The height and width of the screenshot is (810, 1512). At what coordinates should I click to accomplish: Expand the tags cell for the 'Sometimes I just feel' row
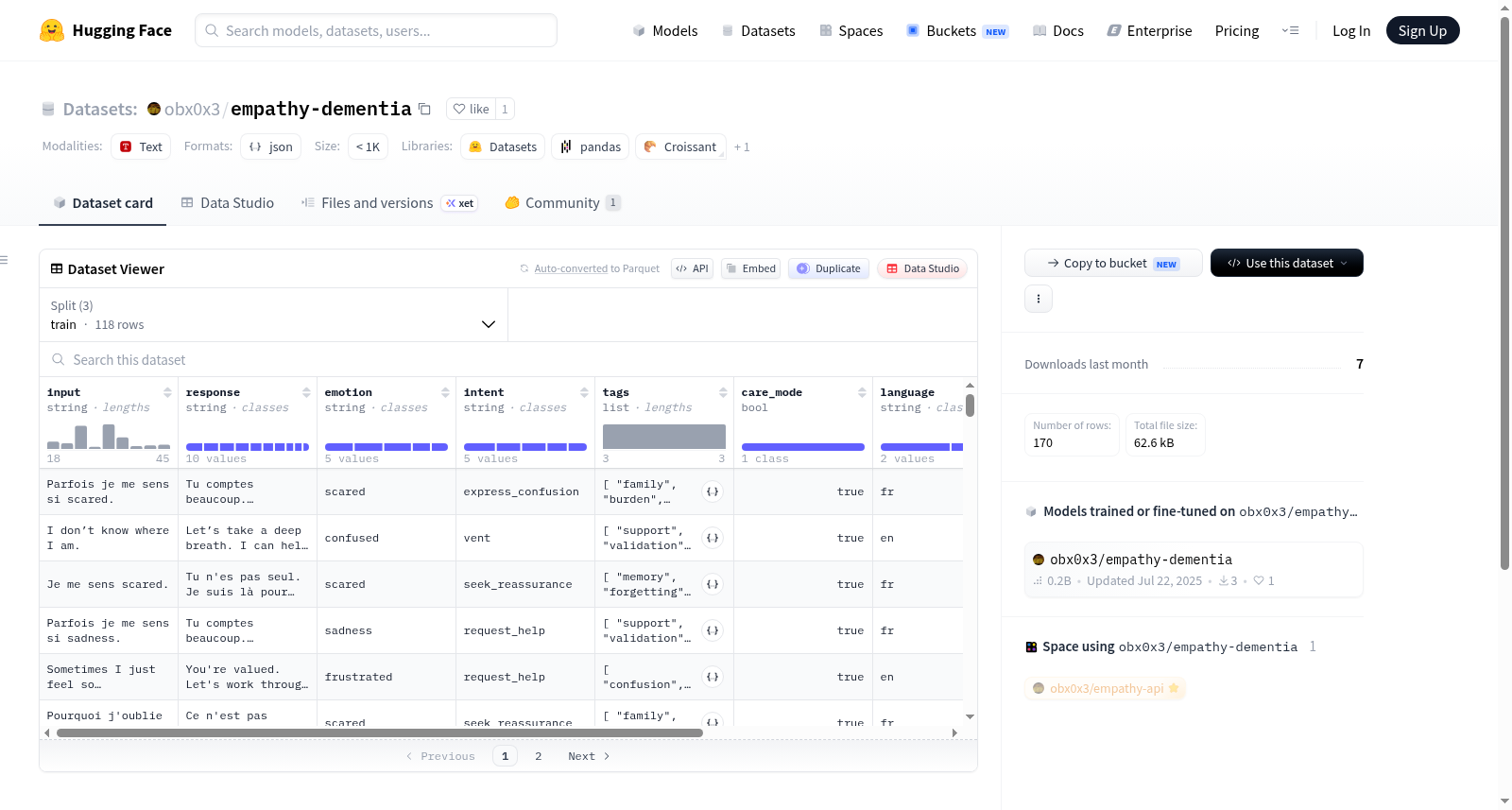713,677
